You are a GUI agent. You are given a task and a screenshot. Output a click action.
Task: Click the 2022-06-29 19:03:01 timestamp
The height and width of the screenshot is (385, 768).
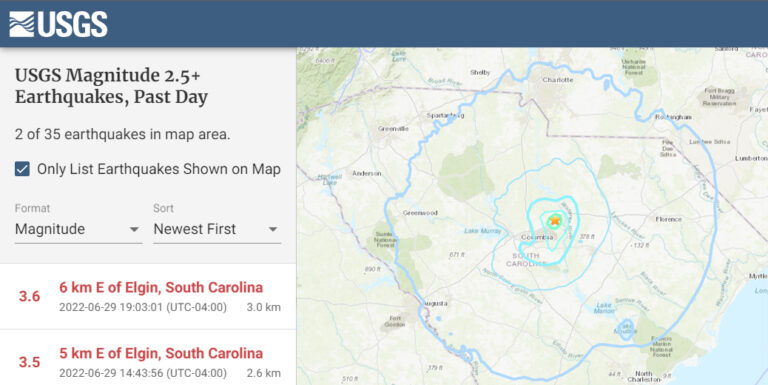(143, 308)
